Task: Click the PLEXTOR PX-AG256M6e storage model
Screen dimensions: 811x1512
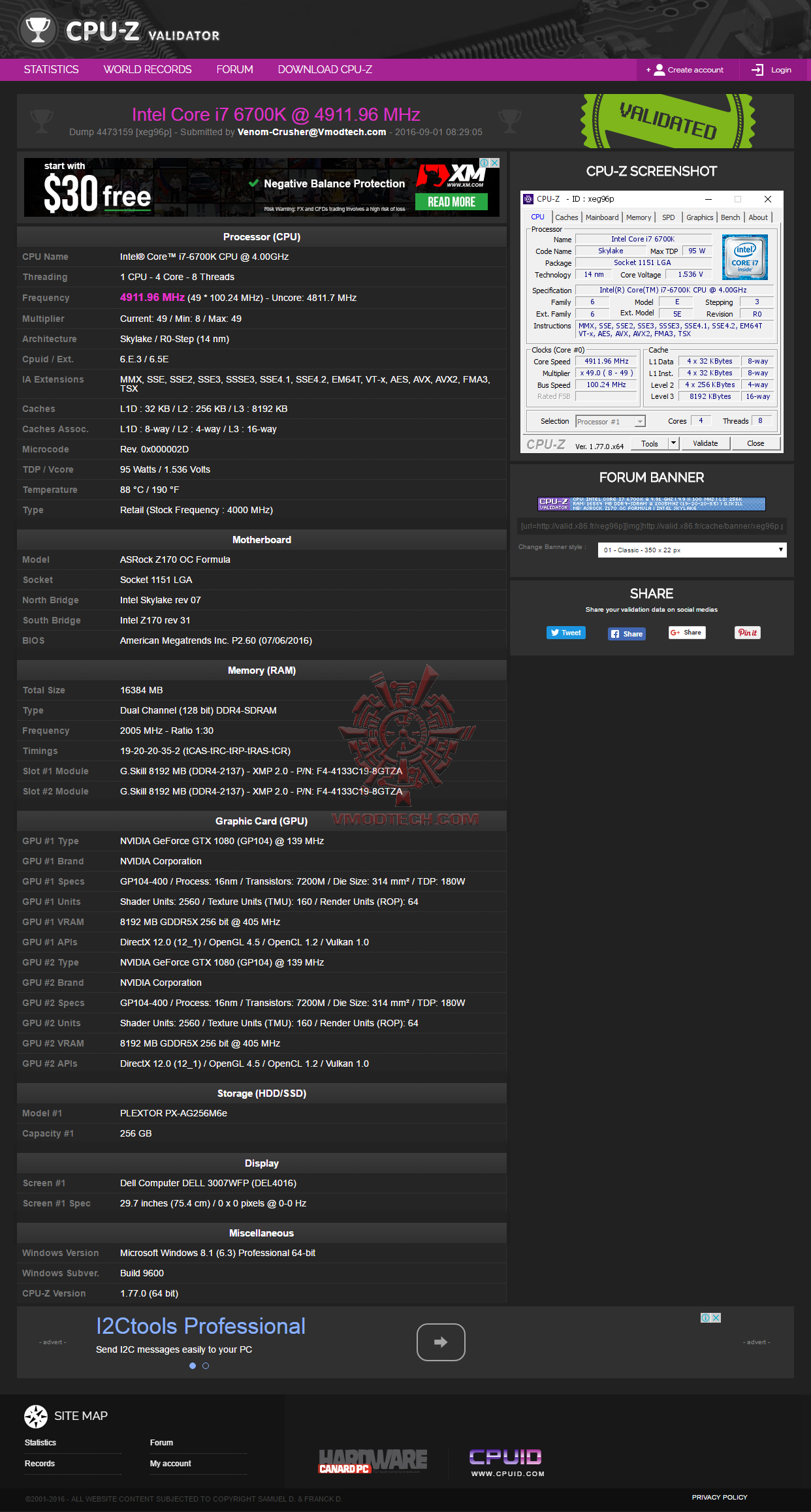Action: point(174,1113)
